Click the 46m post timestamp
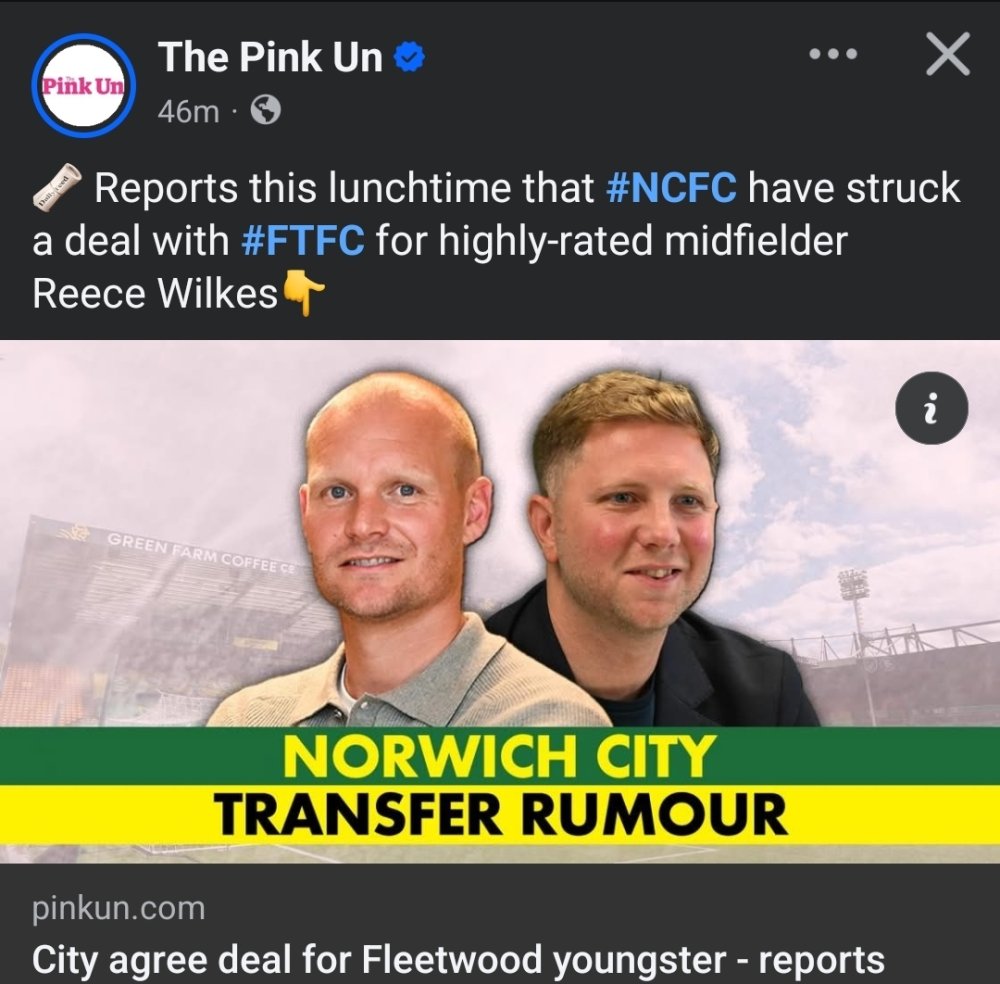The height and width of the screenshot is (984, 1000). click(189, 112)
